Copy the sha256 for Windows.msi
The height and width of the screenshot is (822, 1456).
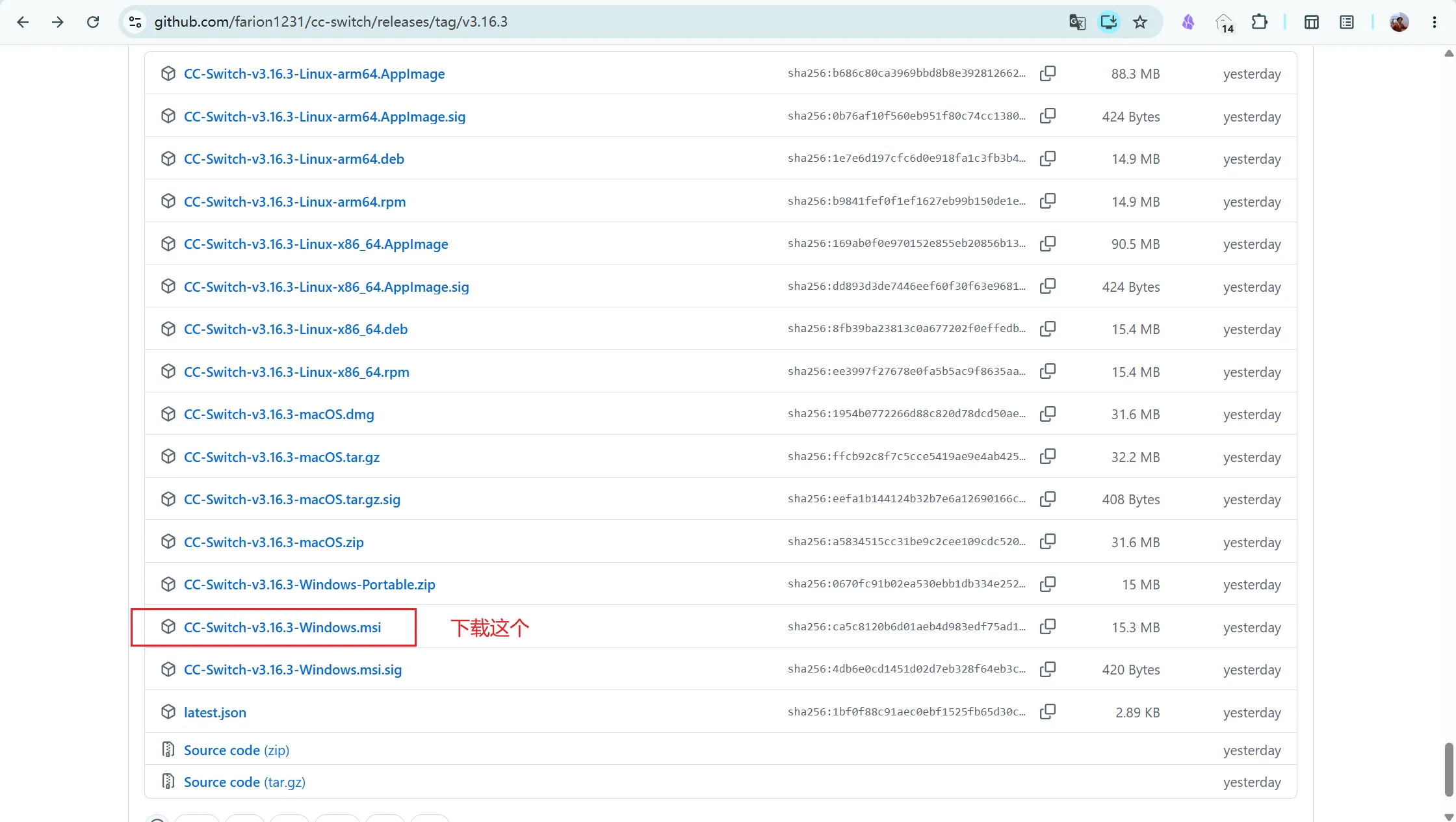1048,627
